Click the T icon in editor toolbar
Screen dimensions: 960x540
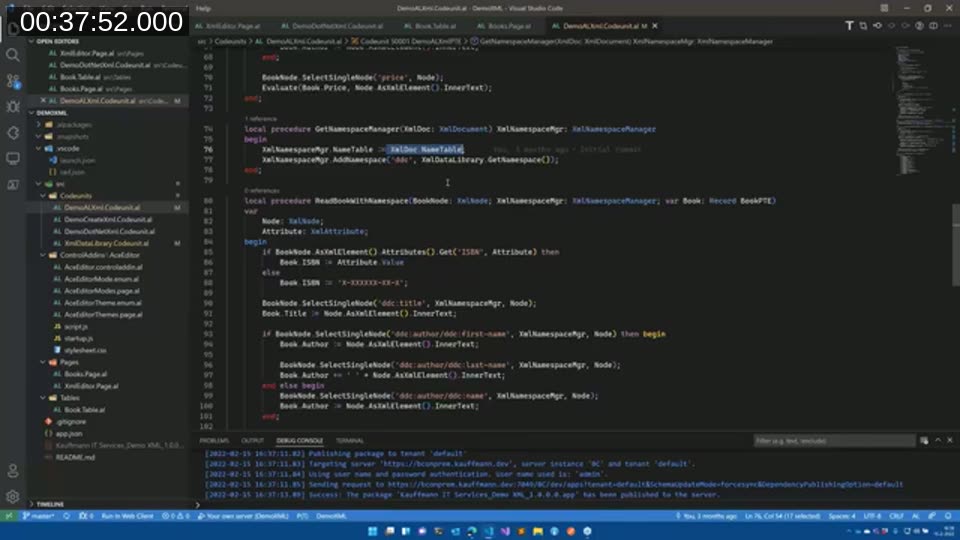[849, 26]
